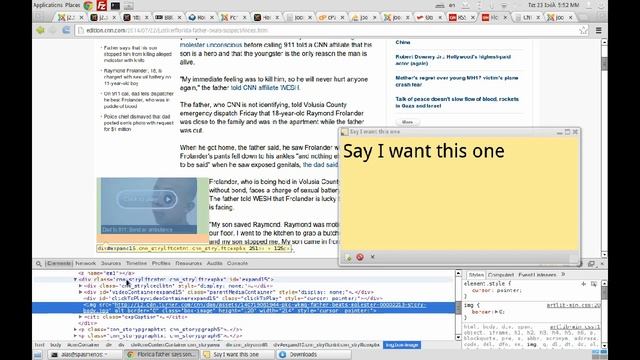Expand the border shorthand in img rule
Viewport: 640px width, 360px height.
[496, 312]
